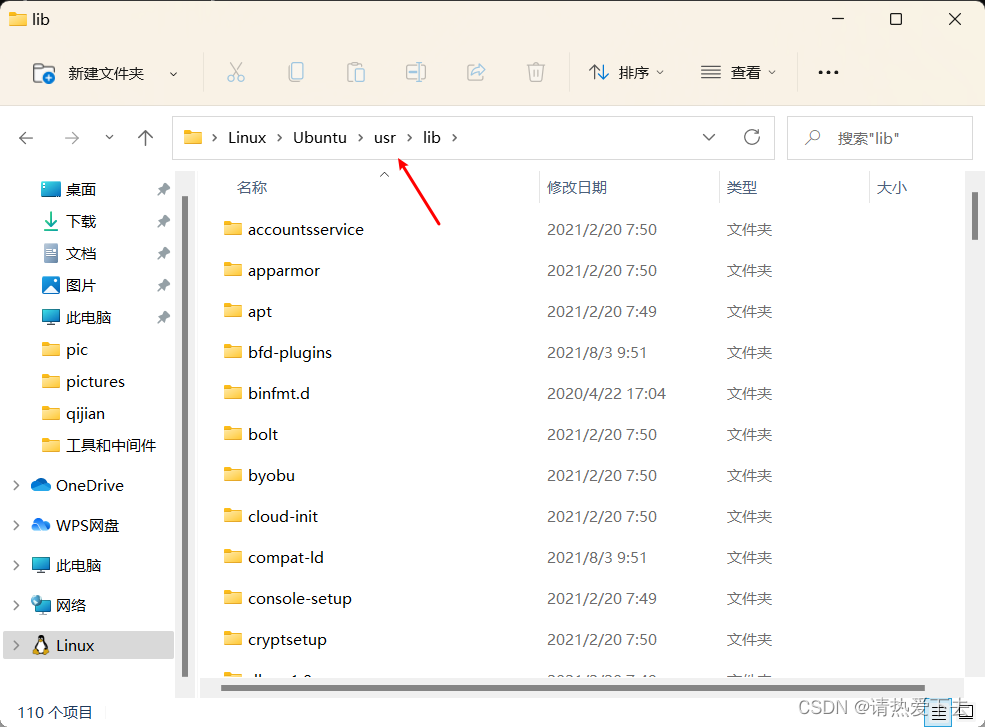
Task: Click the horizontal scrollbar under file list
Action: 572,687
